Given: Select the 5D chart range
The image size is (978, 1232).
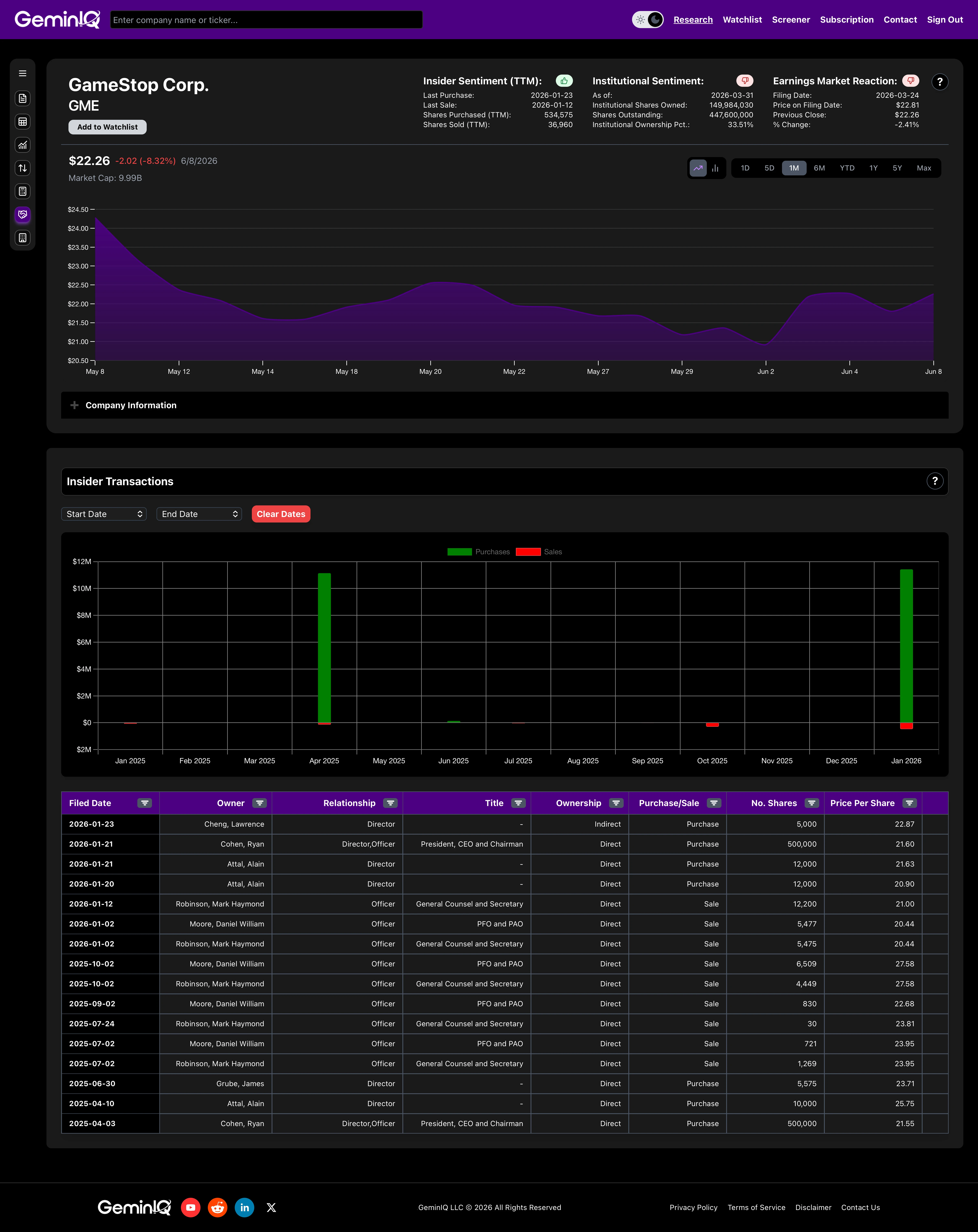Looking at the screenshot, I should click(769, 168).
